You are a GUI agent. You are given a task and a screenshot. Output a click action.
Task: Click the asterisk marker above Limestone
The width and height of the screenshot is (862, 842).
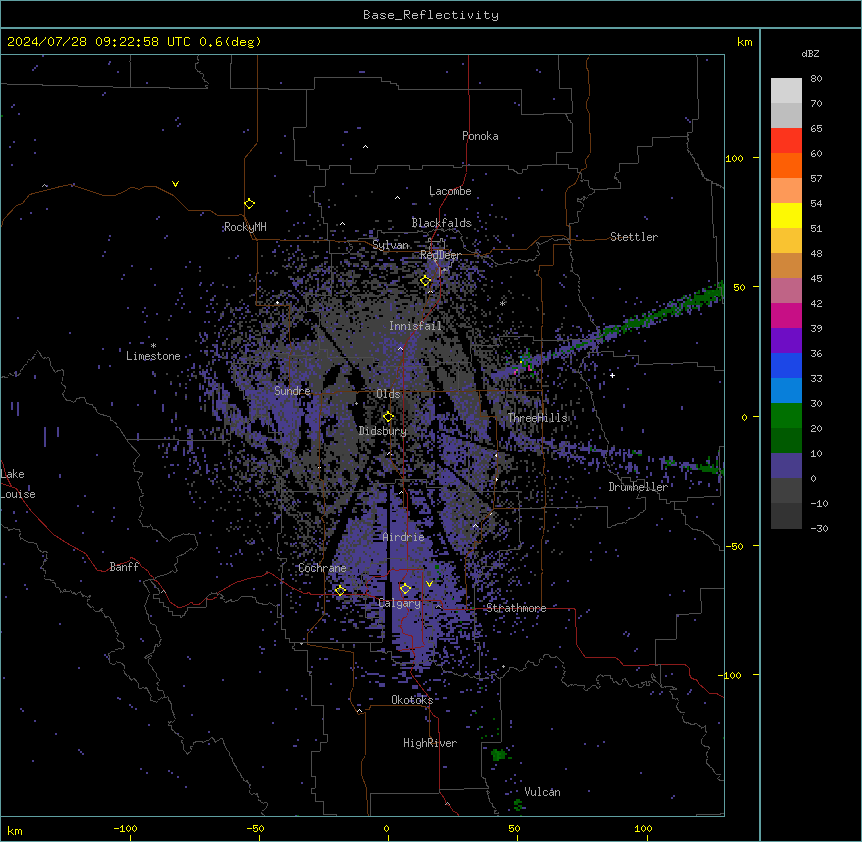pos(153,346)
